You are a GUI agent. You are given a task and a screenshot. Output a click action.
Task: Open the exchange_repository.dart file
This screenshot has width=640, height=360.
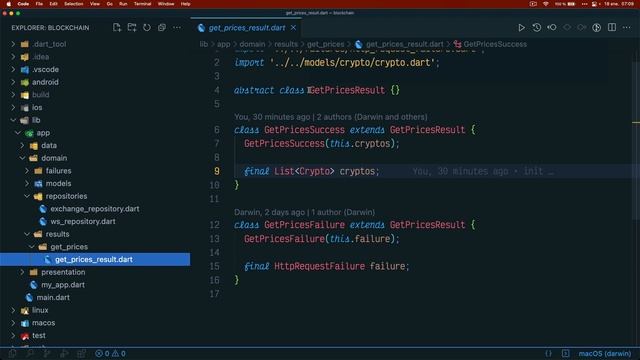tap(95, 209)
